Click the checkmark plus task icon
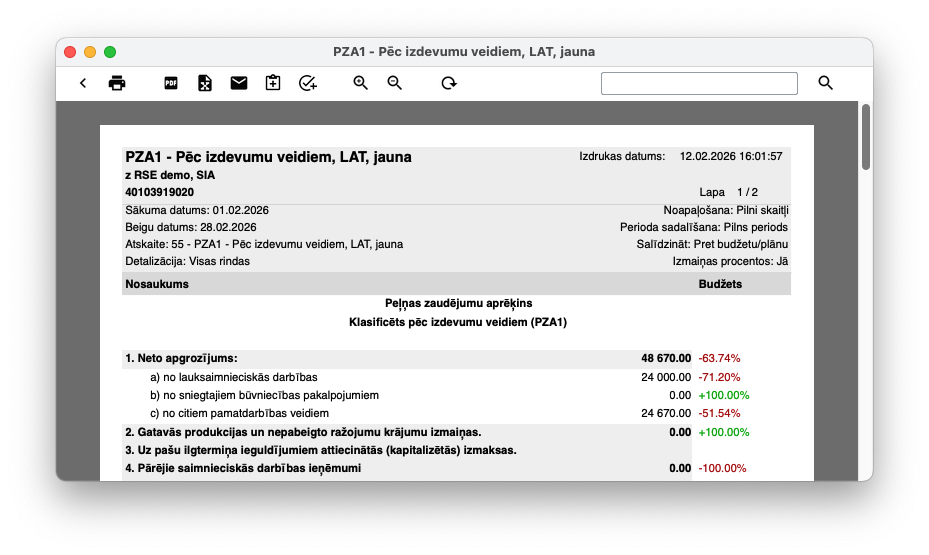Image resolution: width=929 pixels, height=555 pixels. click(x=308, y=83)
